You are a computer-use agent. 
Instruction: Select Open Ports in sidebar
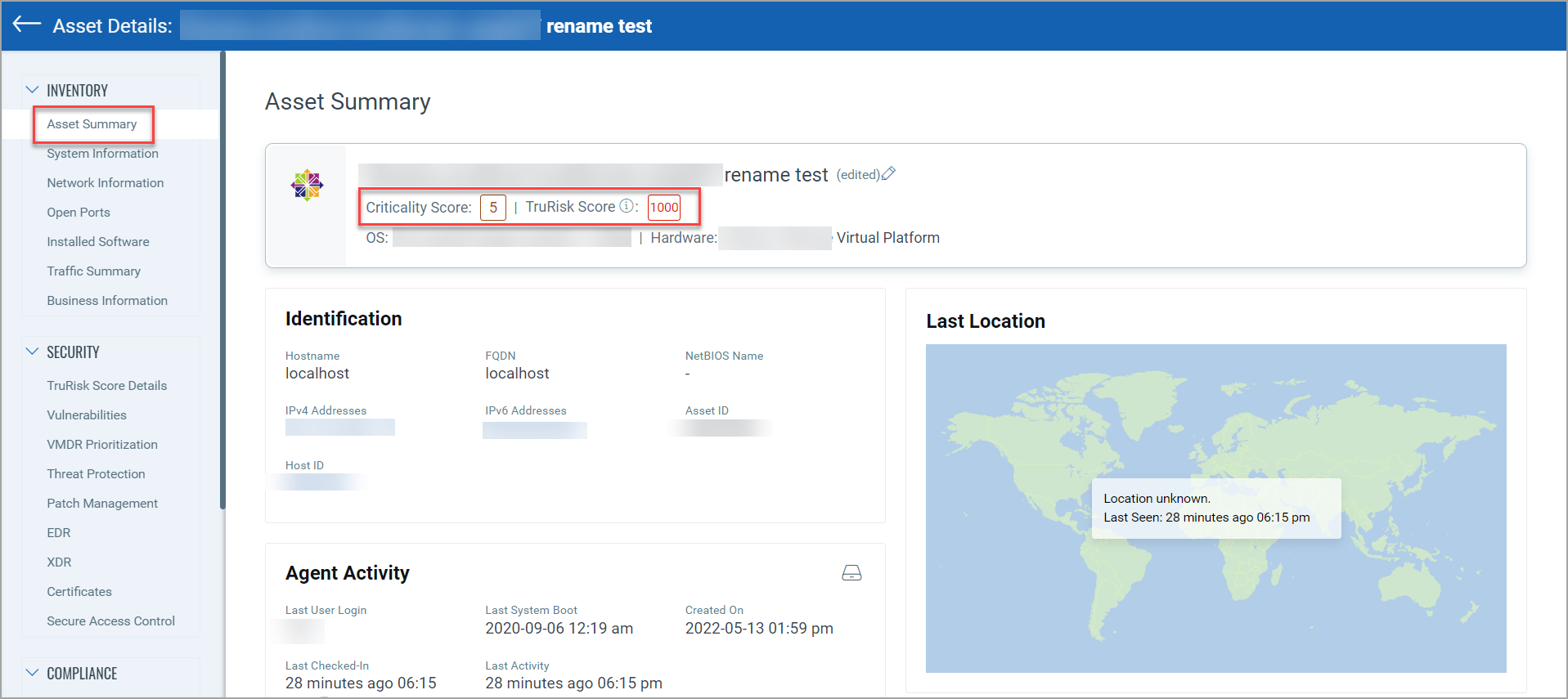pos(79,213)
